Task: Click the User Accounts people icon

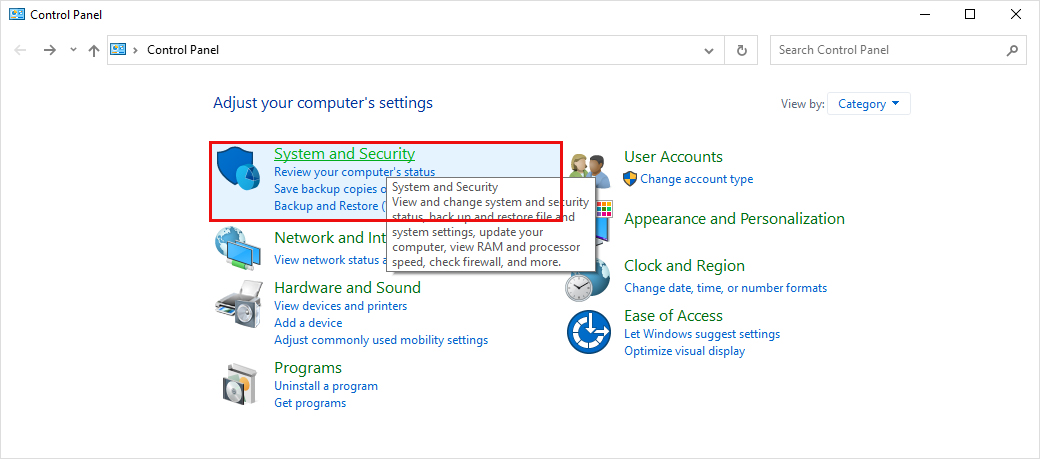Action: (x=589, y=170)
